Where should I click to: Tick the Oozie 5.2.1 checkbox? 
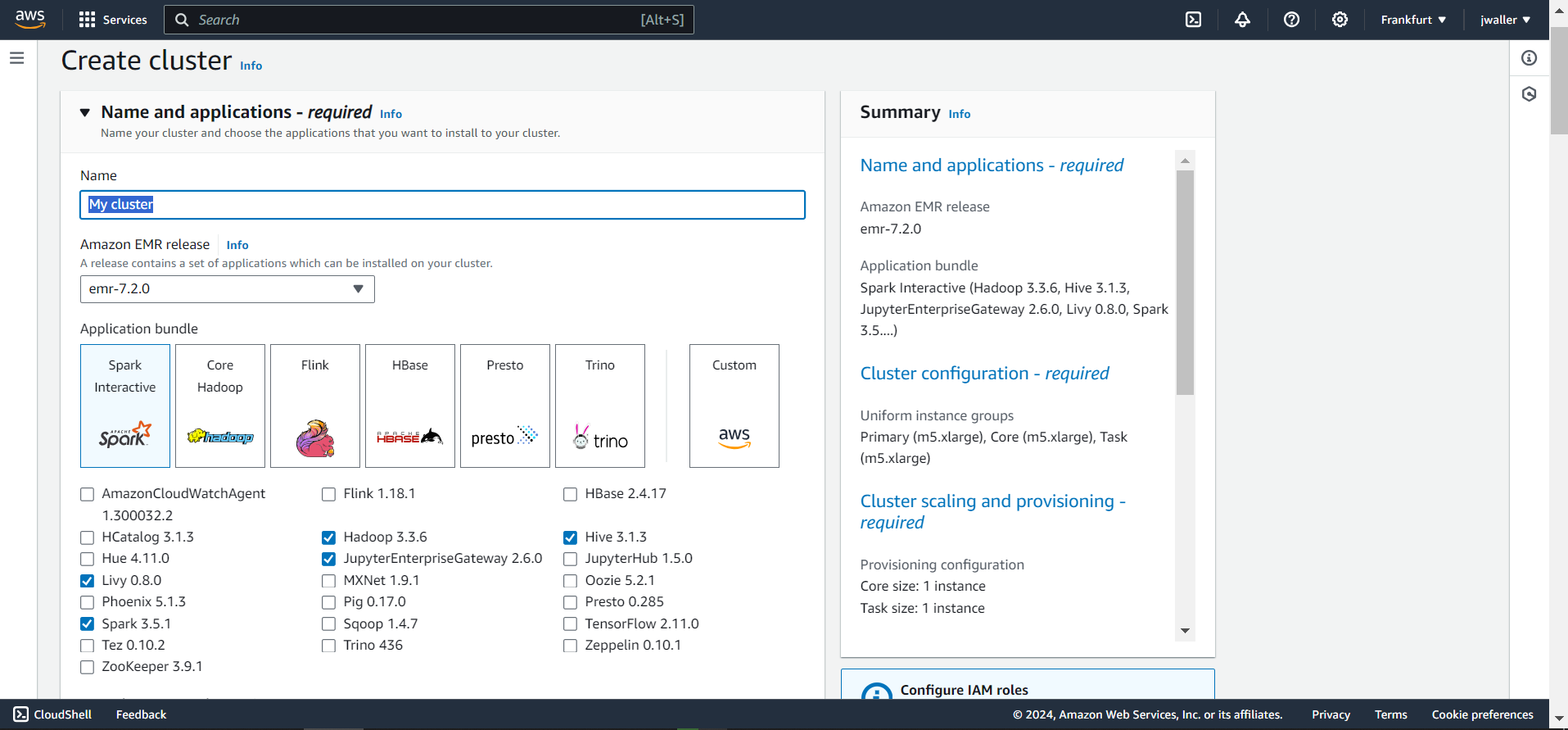coord(570,581)
